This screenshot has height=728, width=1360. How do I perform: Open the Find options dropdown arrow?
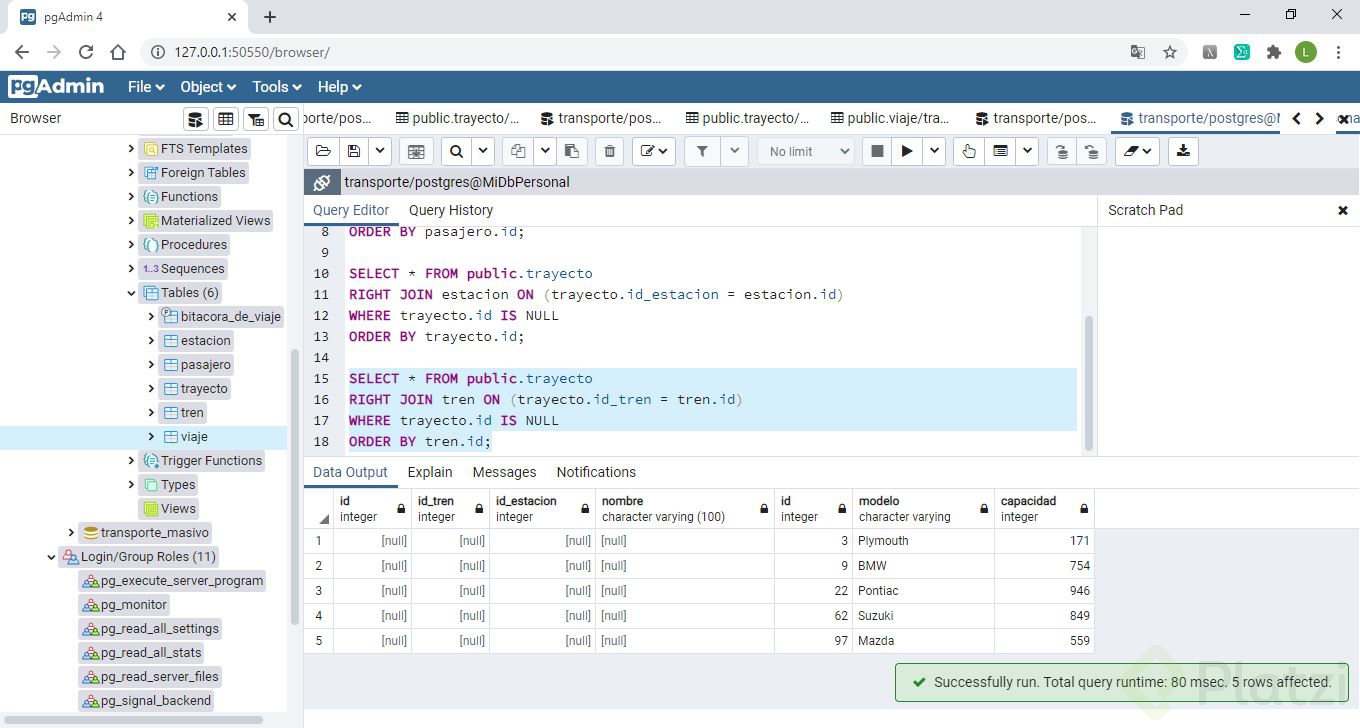tap(483, 151)
